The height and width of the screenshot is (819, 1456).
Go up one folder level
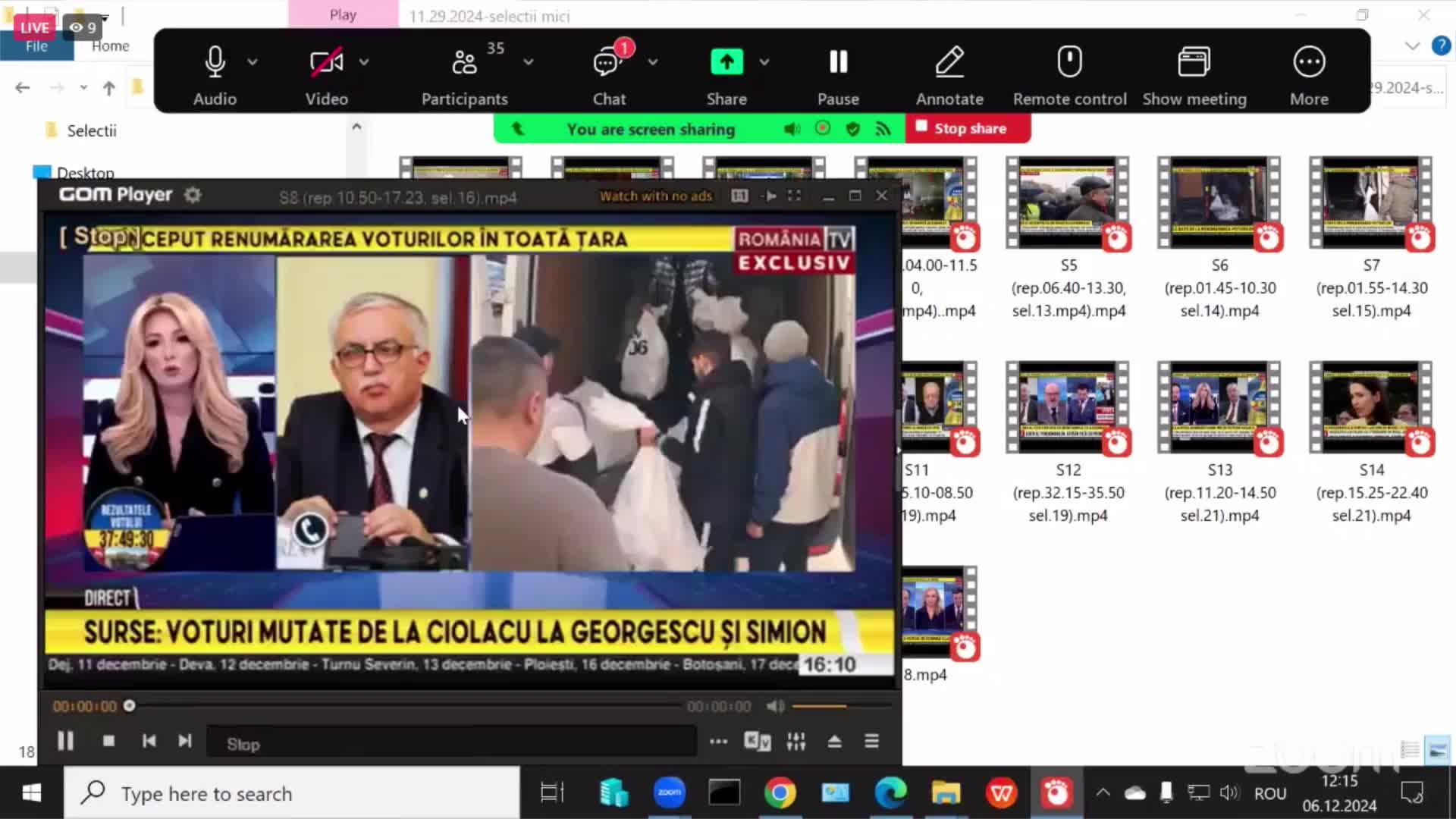109,88
